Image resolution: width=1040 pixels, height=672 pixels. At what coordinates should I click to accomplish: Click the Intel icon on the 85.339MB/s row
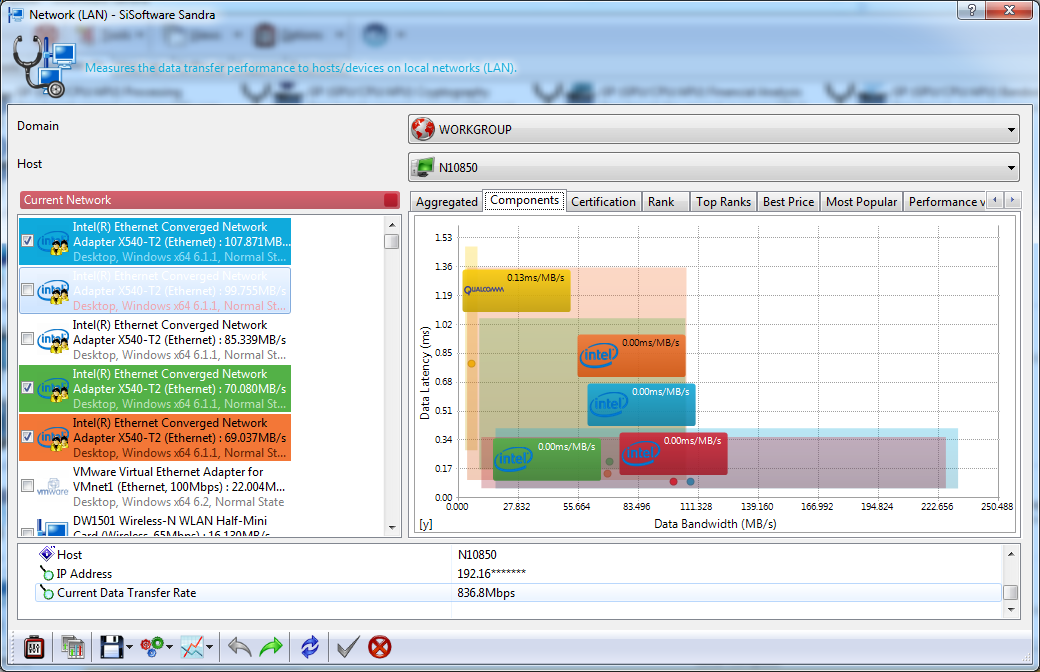click(53, 340)
